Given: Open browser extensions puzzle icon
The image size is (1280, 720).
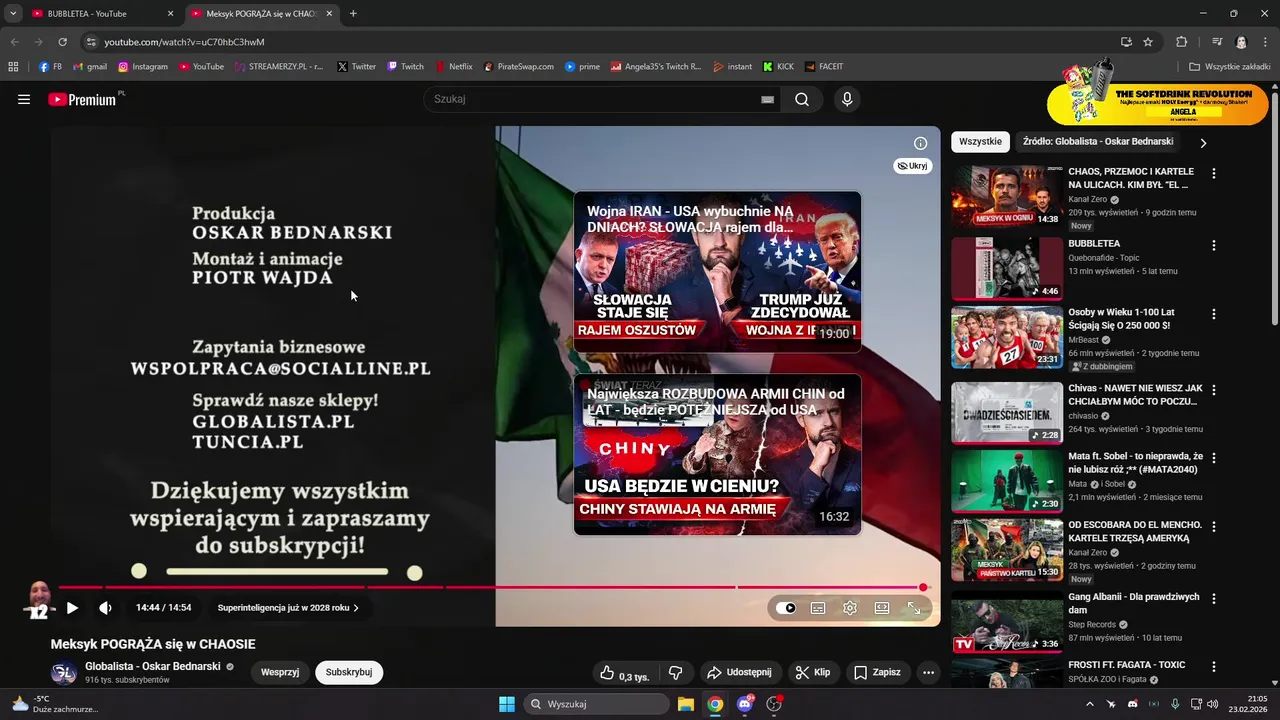Looking at the screenshot, I should pyautogui.click(x=1181, y=42).
